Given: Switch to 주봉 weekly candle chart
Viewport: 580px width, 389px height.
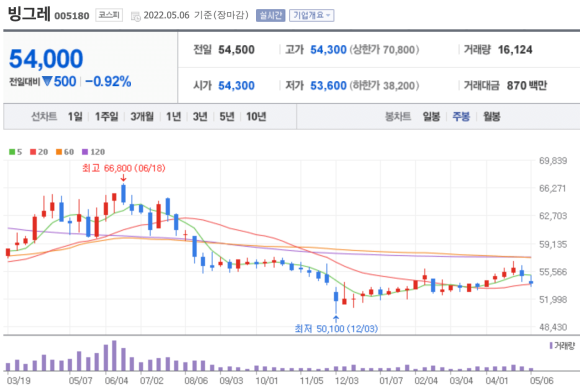Looking at the screenshot, I should (461, 116).
